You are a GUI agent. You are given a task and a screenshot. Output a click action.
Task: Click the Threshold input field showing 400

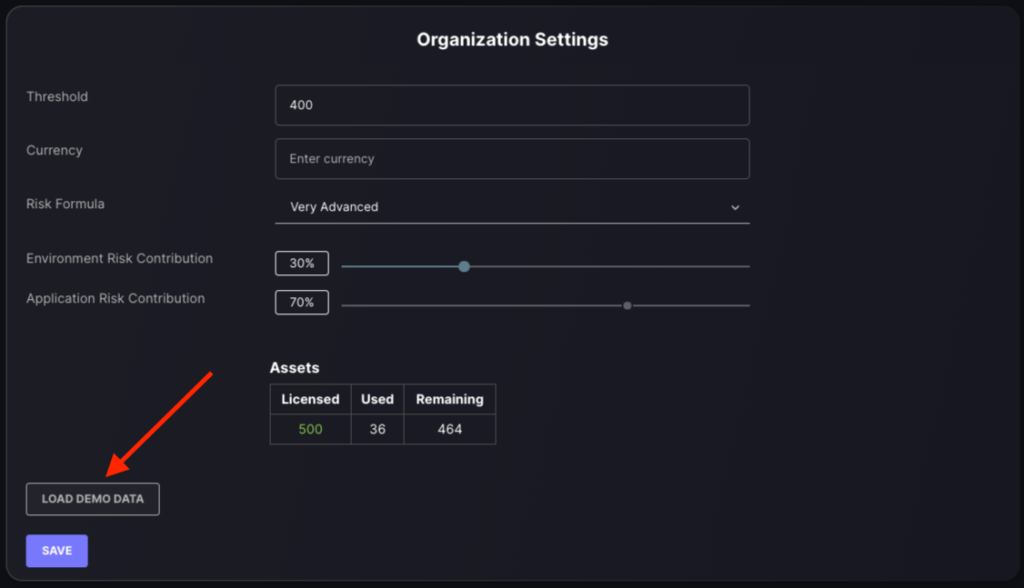click(x=512, y=105)
